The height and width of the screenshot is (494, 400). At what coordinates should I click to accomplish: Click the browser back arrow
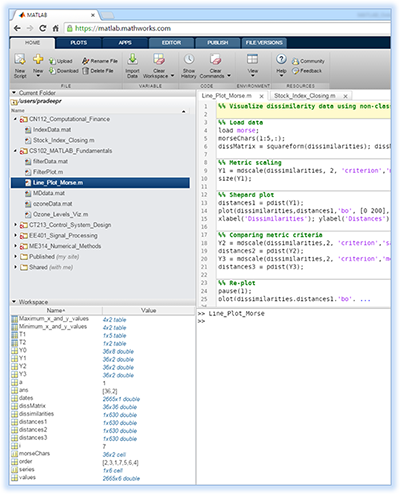coord(17,28)
